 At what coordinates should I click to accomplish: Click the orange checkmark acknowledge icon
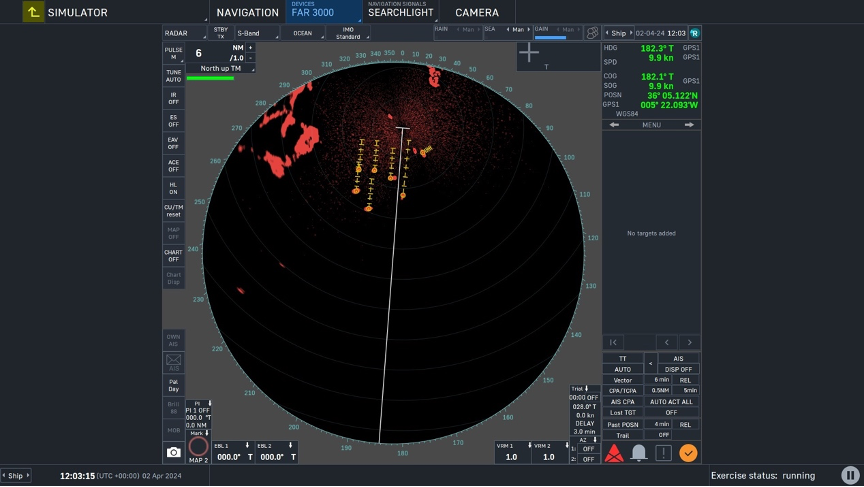[x=688, y=453]
